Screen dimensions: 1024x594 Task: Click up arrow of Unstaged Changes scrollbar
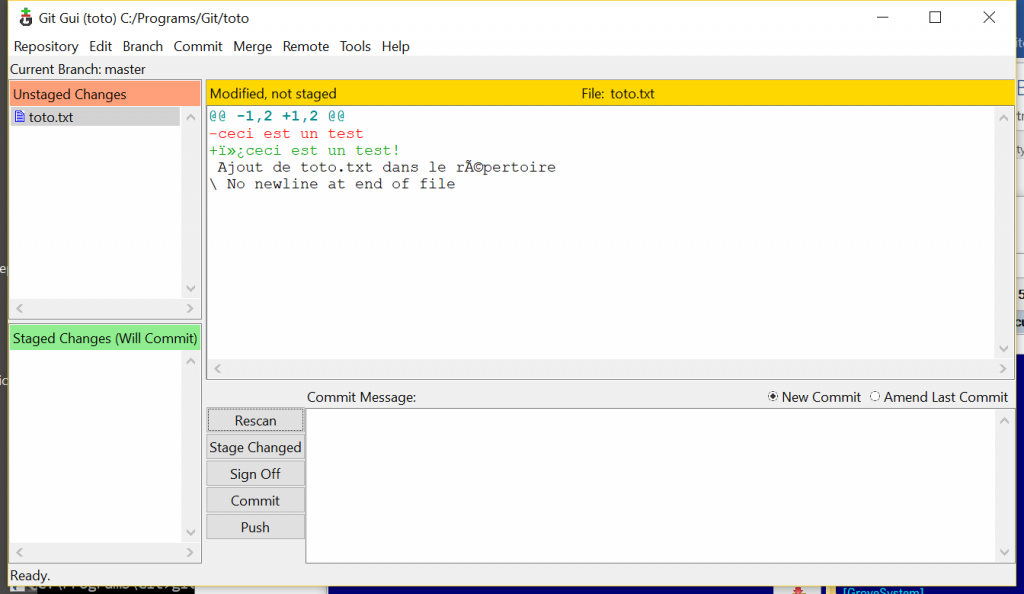point(191,117)
